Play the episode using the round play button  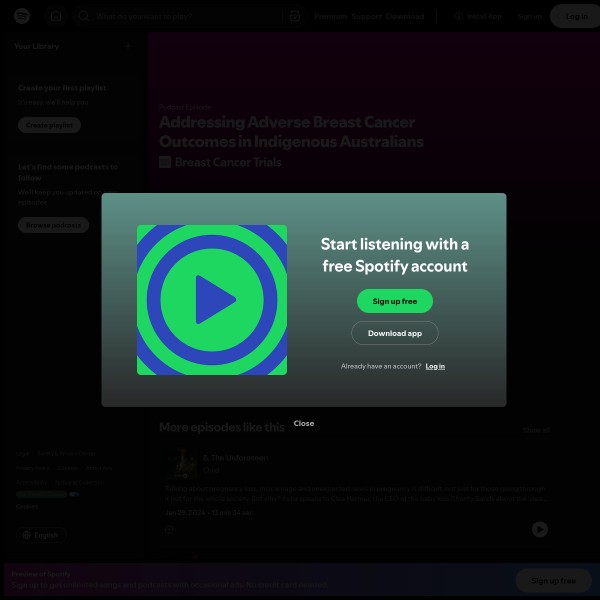coord(540,529)
